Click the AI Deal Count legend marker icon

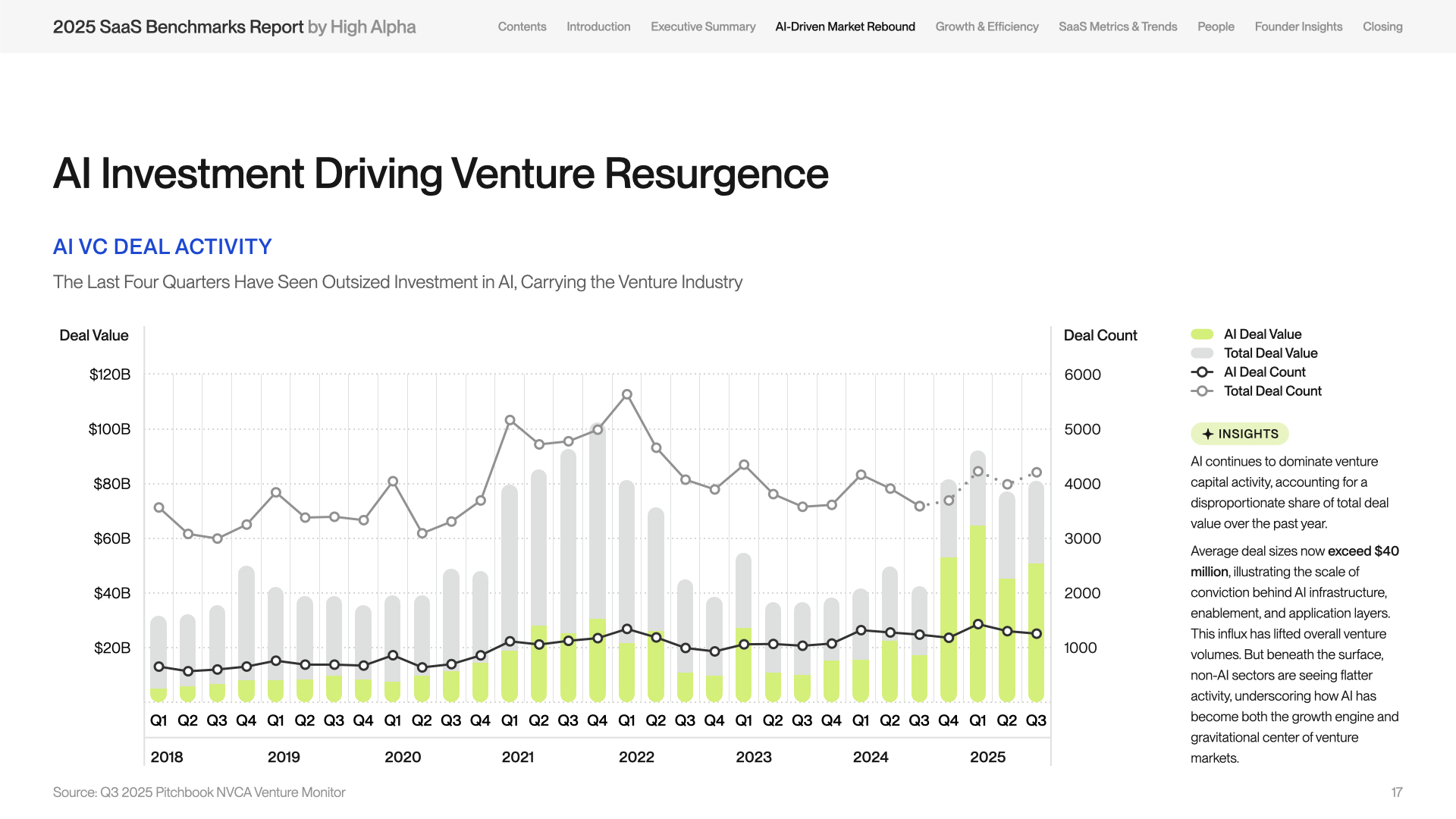coord(1202,372)
